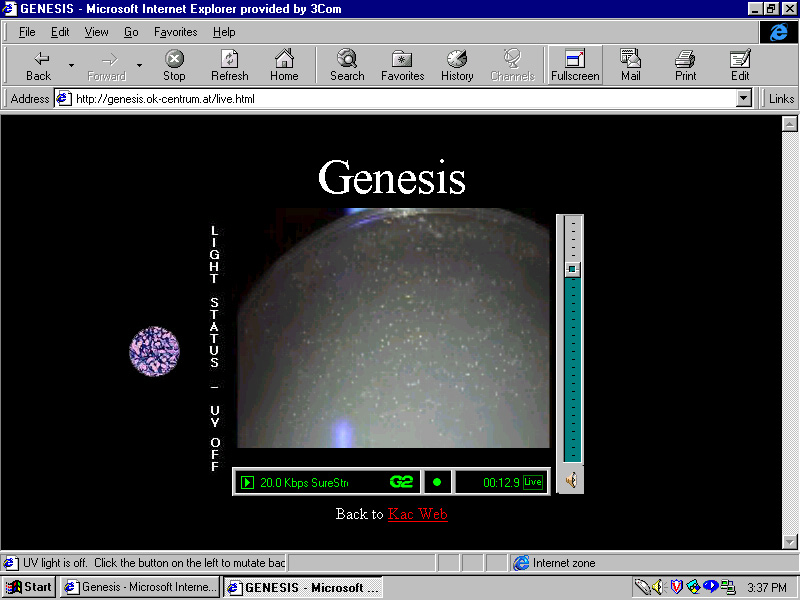Open the Back history dropdown arrow
Viewport: 800px width, 600px height.
click(x=71, y=65)
